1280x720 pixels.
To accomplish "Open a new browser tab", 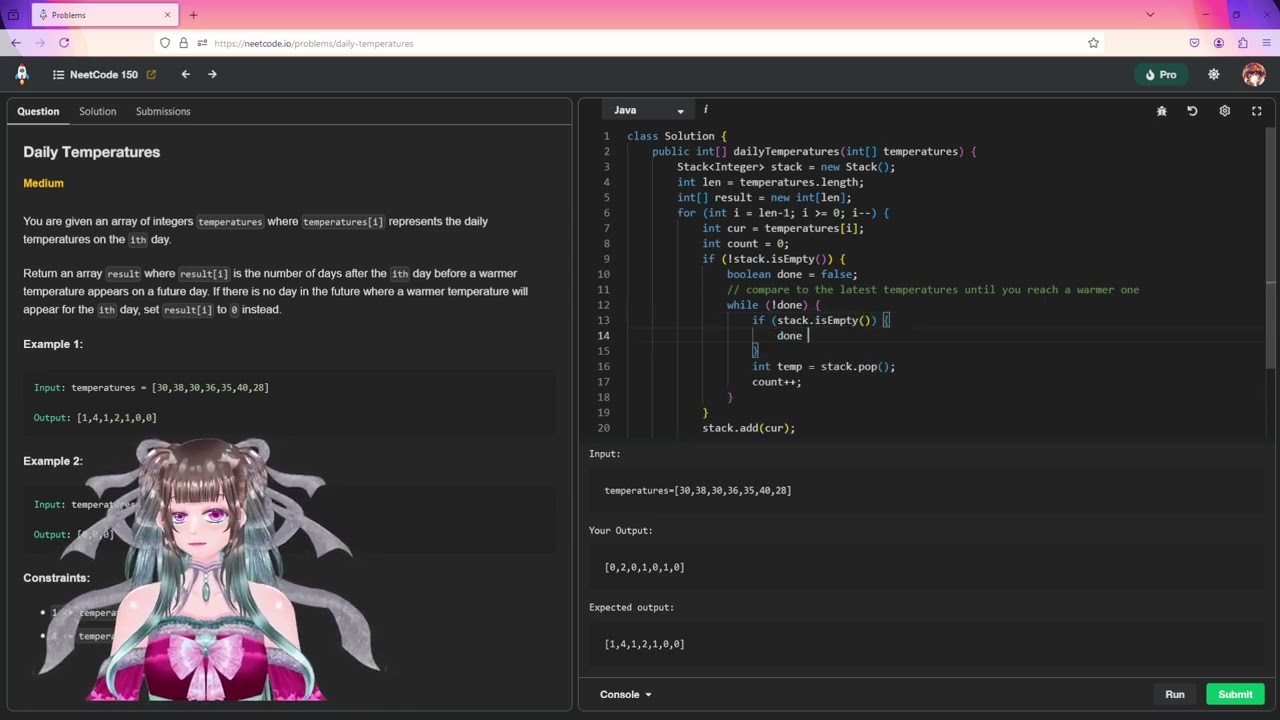I will coord(193,15).
